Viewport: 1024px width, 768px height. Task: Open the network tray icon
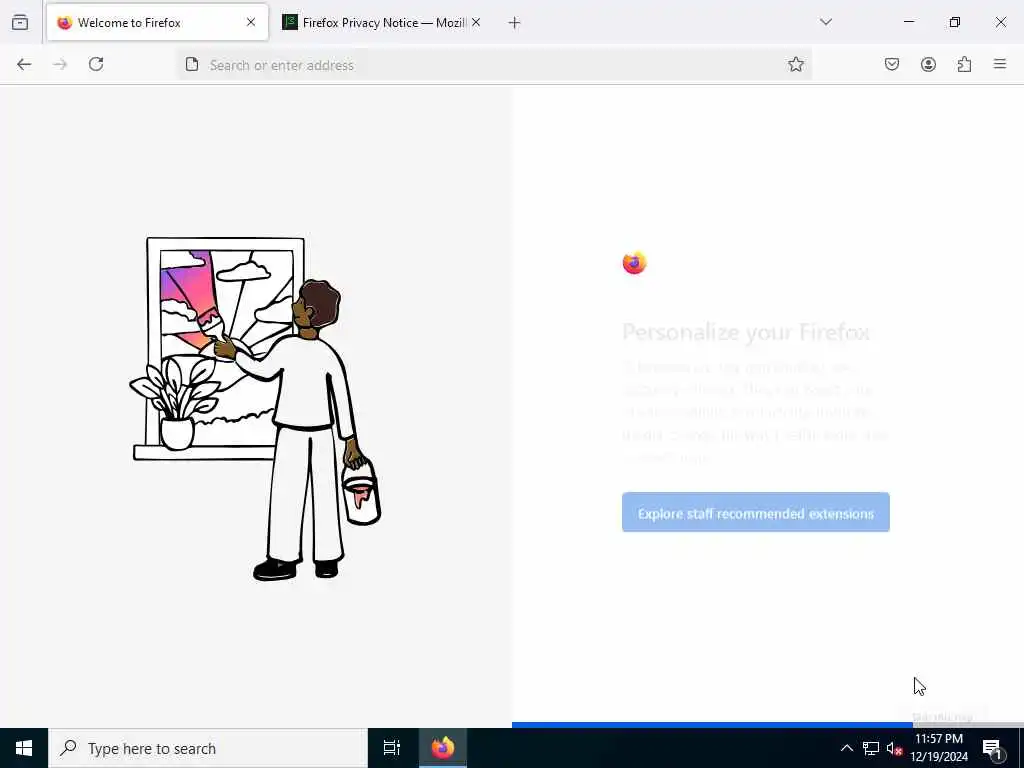[871, 748]
